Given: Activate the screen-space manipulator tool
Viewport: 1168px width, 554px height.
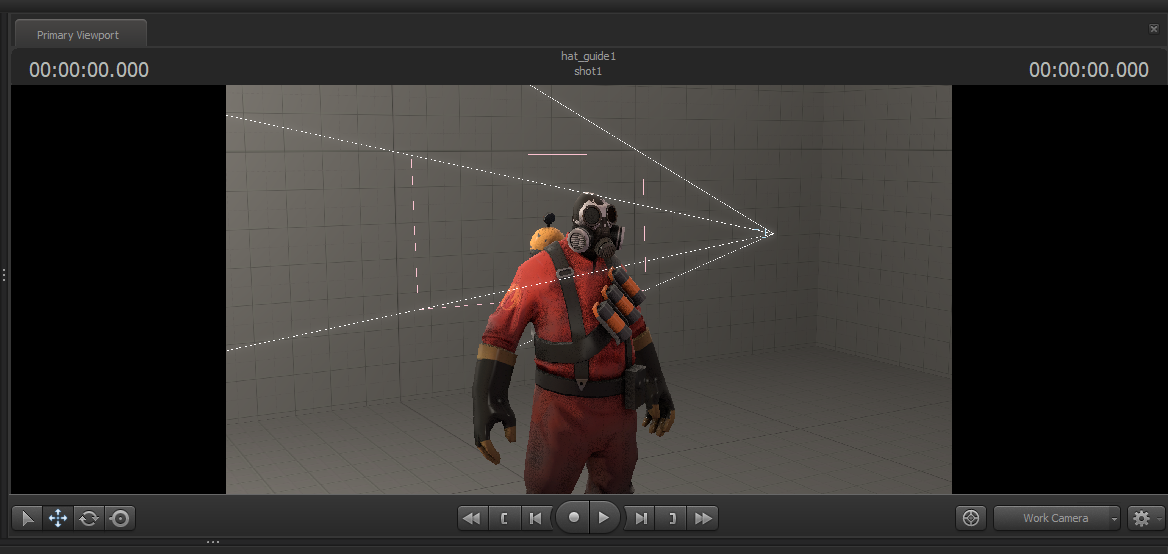Looking at the screenshot, I should (x=120, y=518).
